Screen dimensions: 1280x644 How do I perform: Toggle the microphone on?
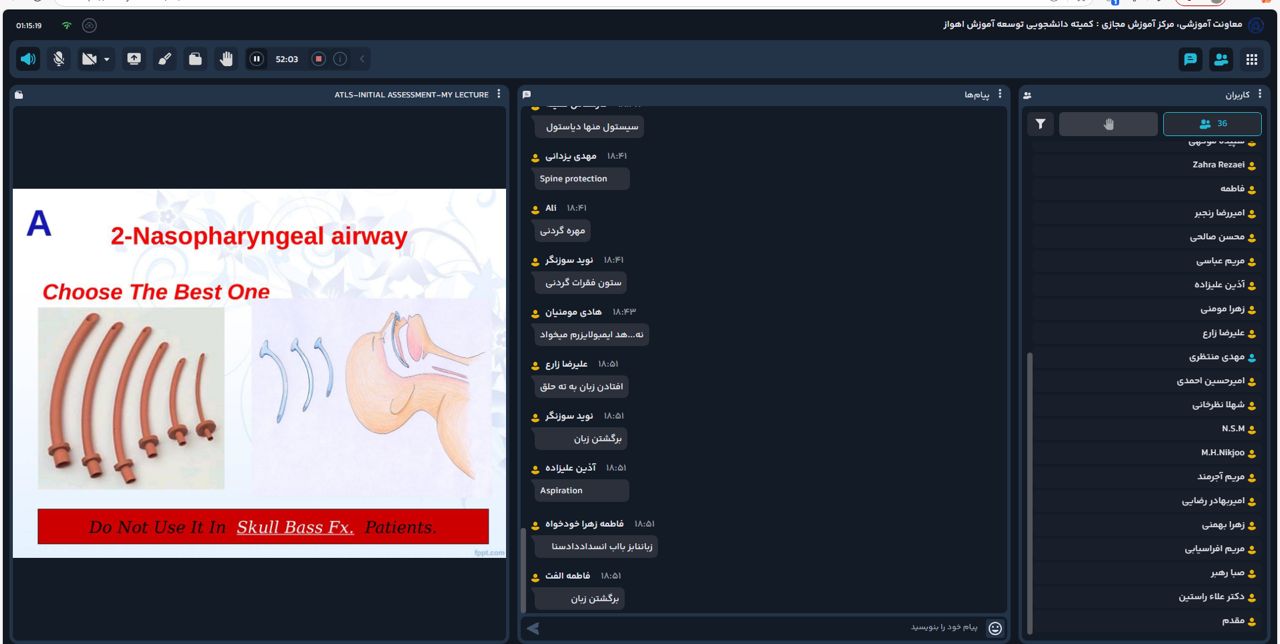[x=59, y=59]
